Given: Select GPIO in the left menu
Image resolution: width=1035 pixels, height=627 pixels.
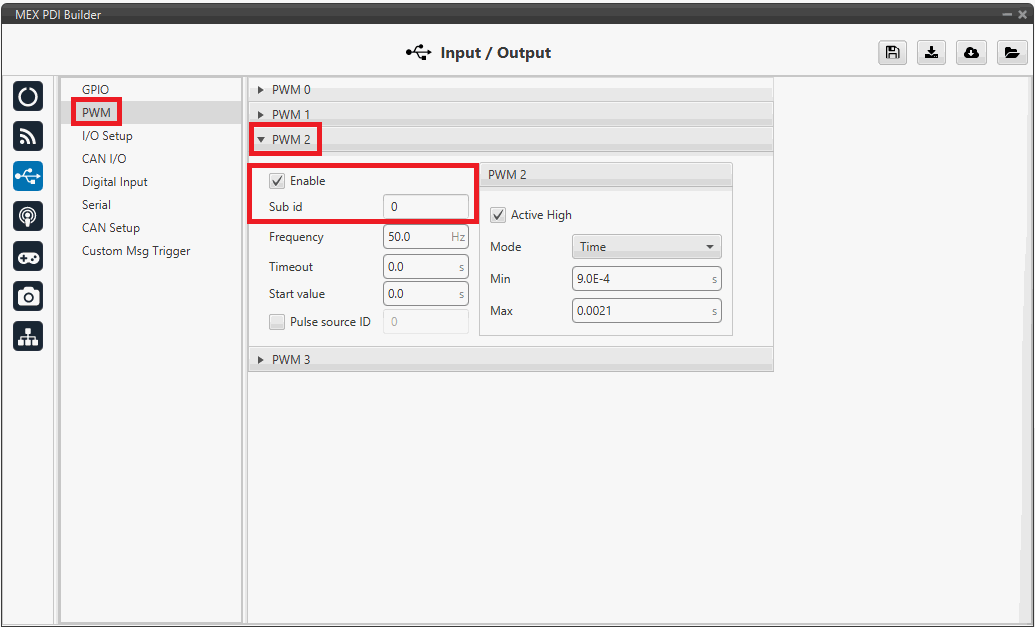Looking at the screenshot, I should (95, 90).
